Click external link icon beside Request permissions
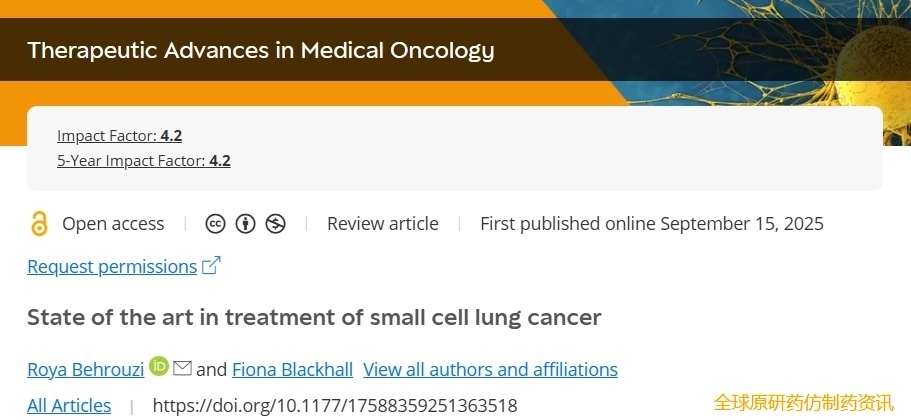Image resolution: width=911 pixels, height=420 pixels. 211,266
